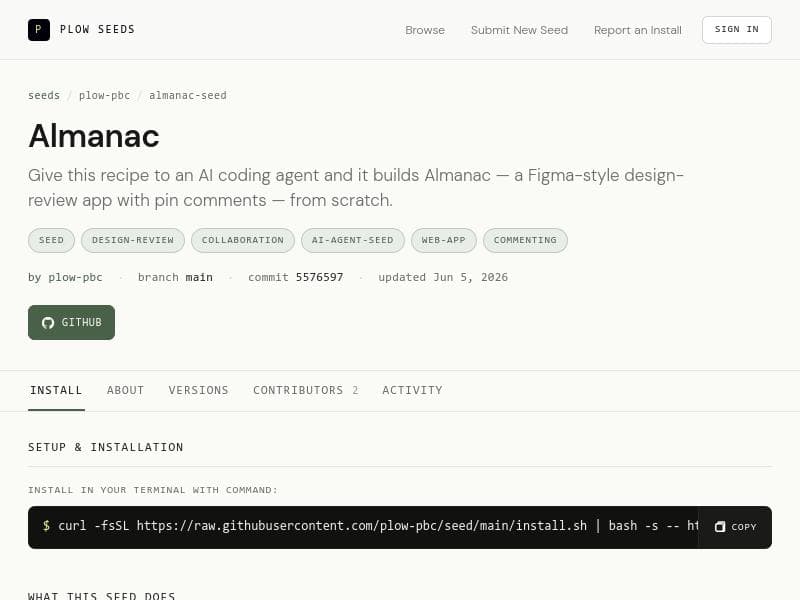800x600 pixels.
Task: Select the WEB-APP tag
Action: pos(443,240)
